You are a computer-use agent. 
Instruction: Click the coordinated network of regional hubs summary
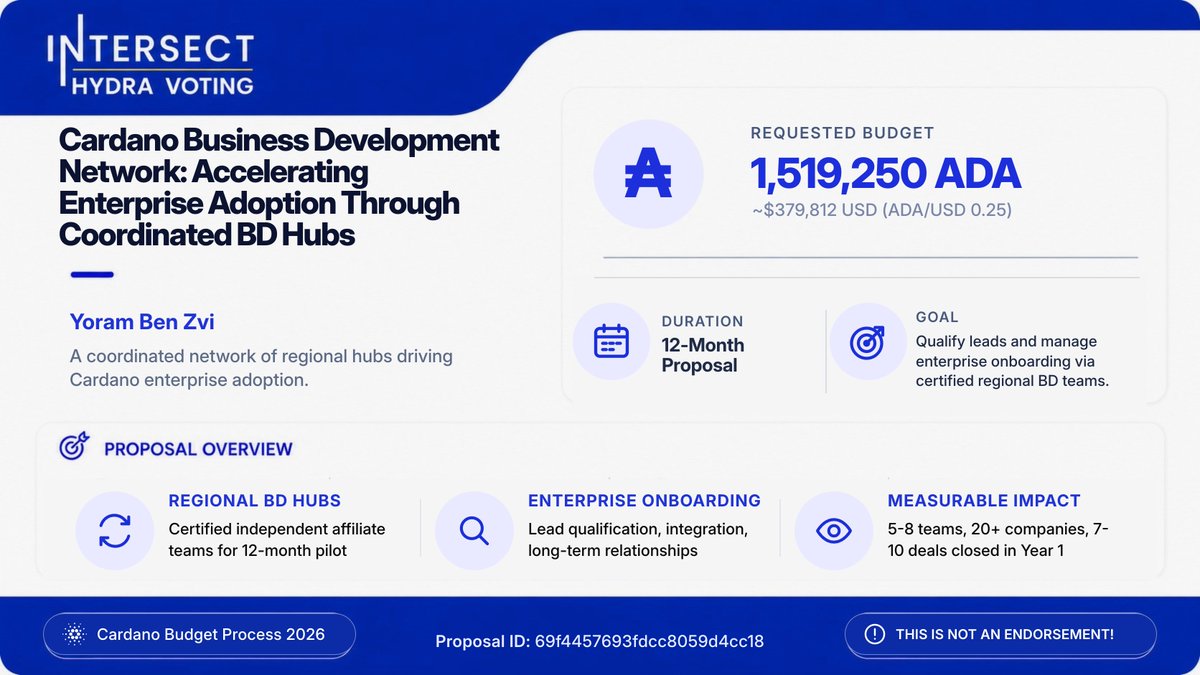261,368
